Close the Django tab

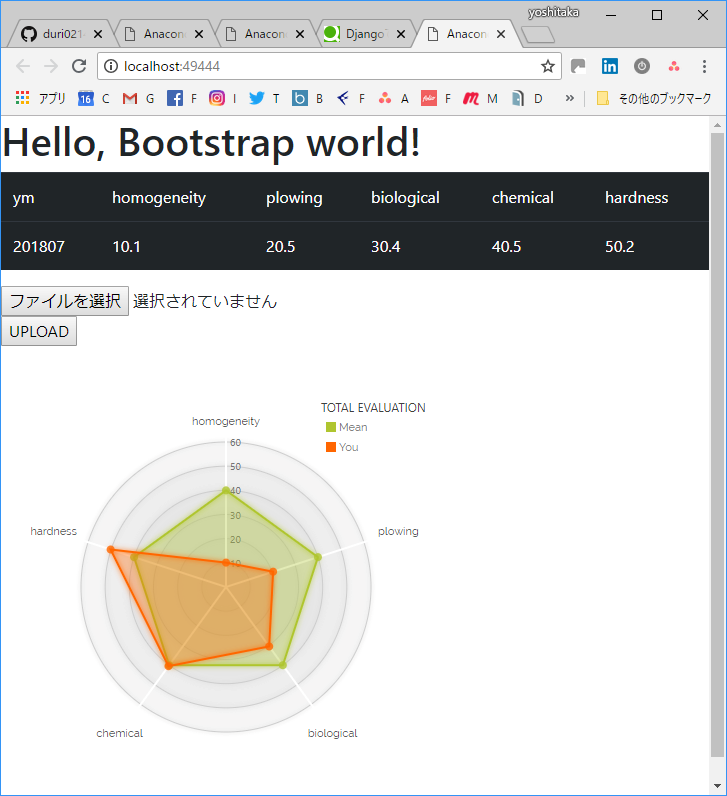click(x=401, y=34)
